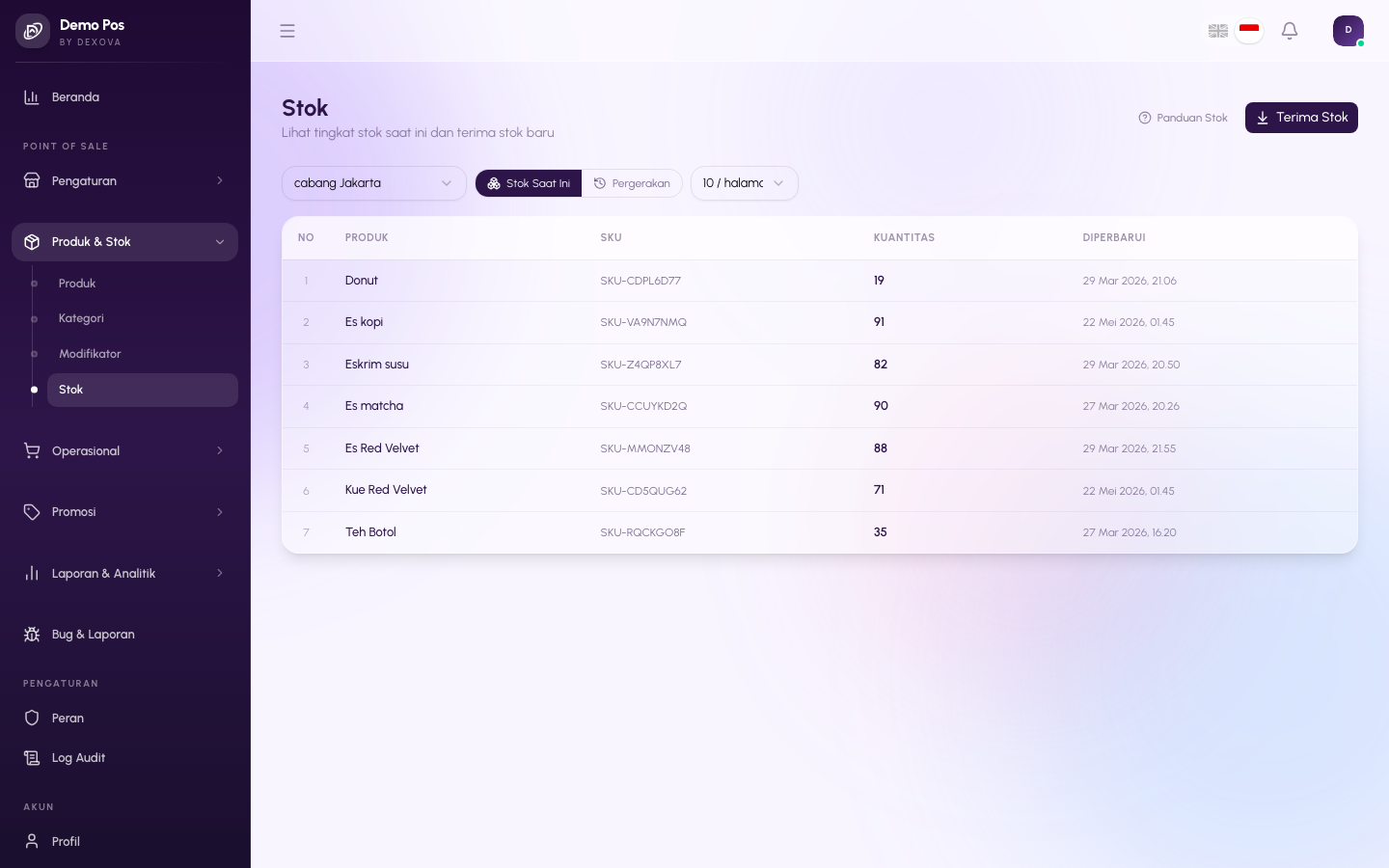Click the Operasional cart icon
Image resolution: width=1389 pixels, height=868 pixels.
pos(32,450)
